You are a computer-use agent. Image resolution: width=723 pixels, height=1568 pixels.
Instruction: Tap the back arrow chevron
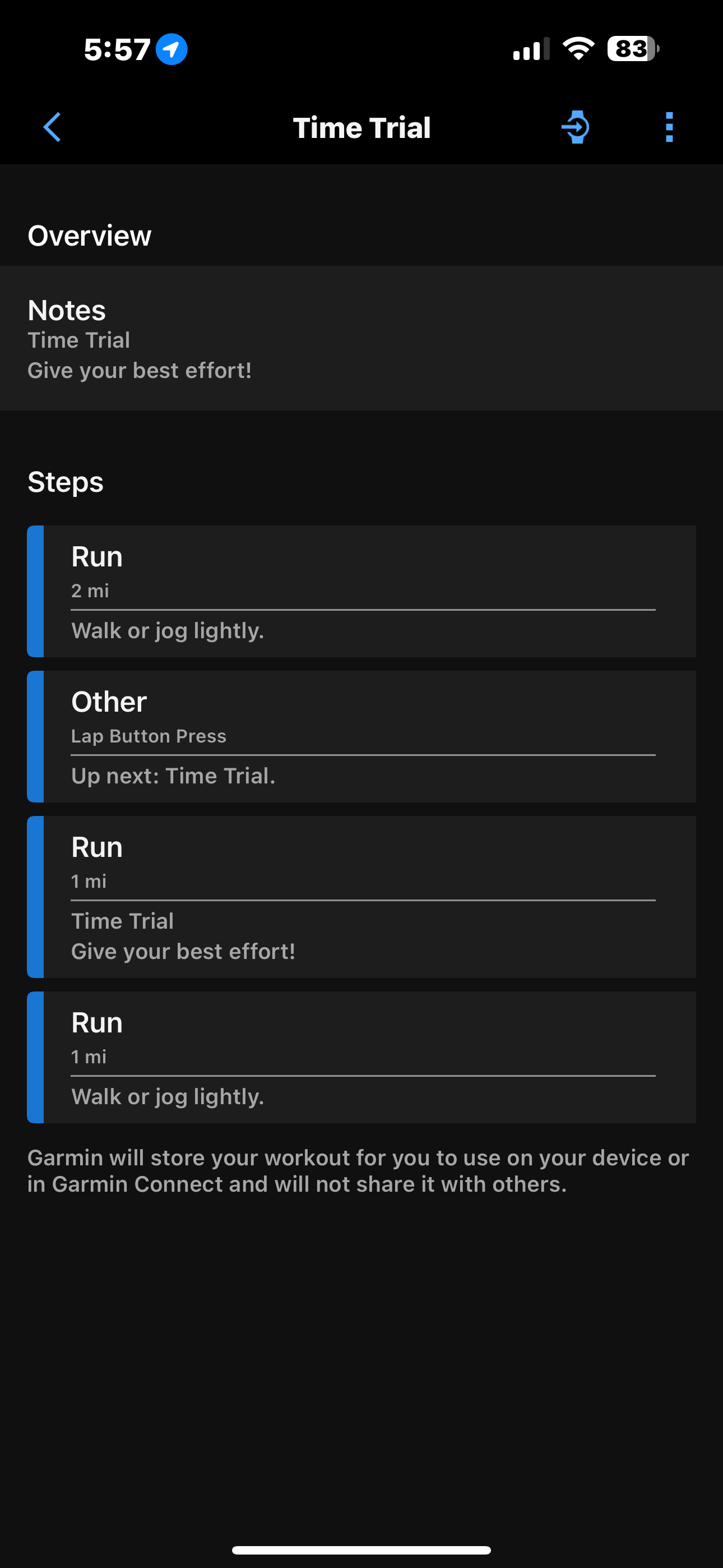coord(52,127)
